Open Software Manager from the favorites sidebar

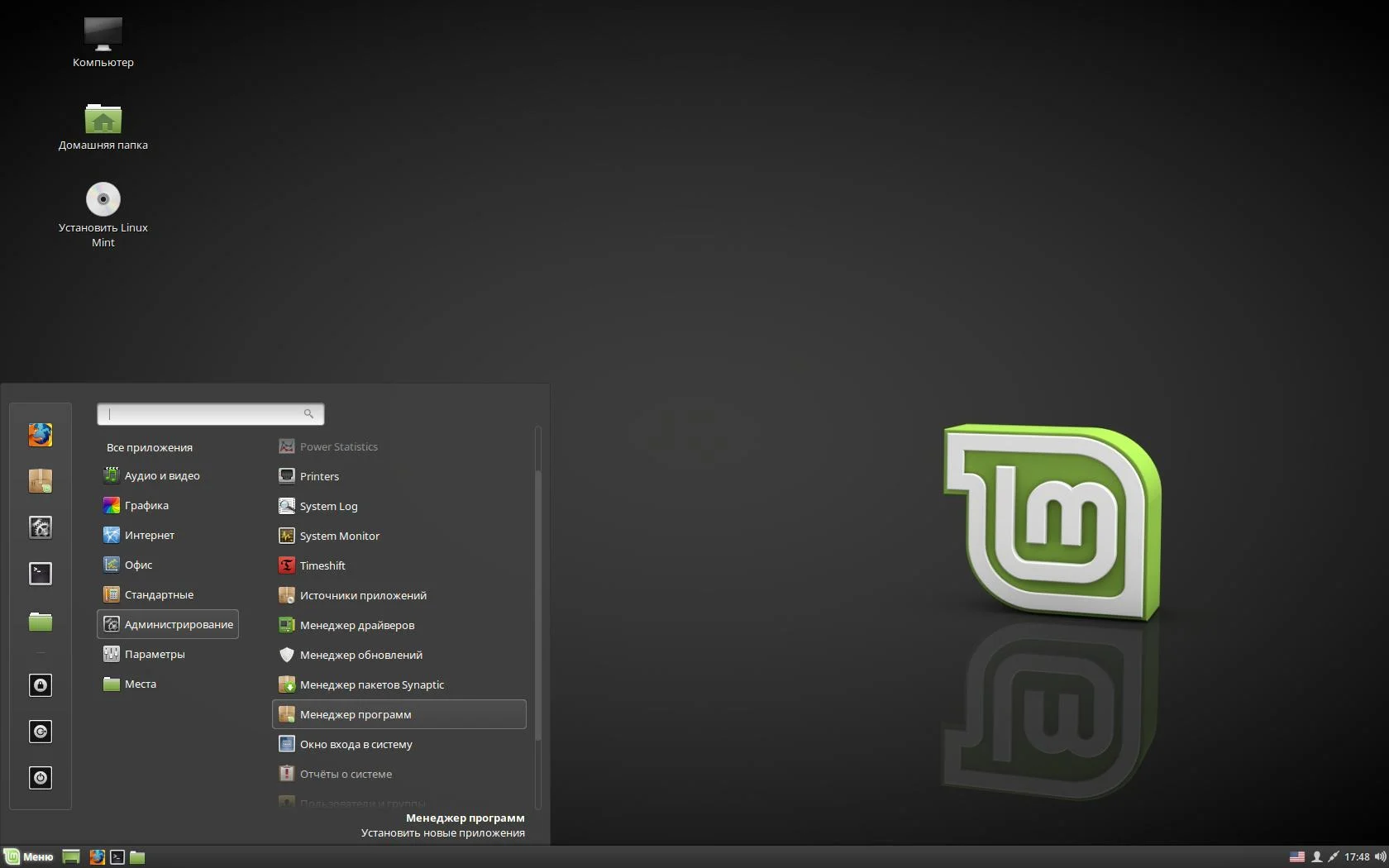(41, 481)
